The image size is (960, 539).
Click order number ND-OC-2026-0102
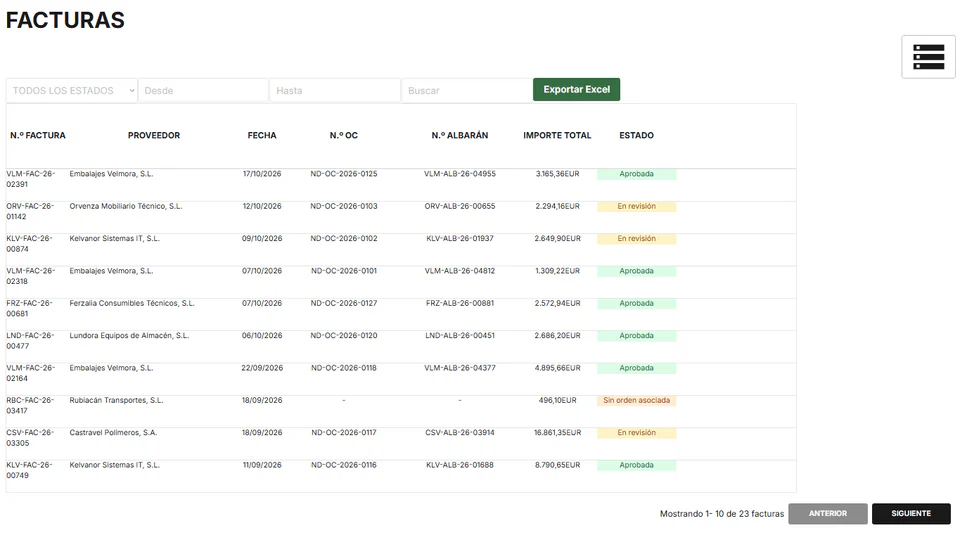[343, 239]
